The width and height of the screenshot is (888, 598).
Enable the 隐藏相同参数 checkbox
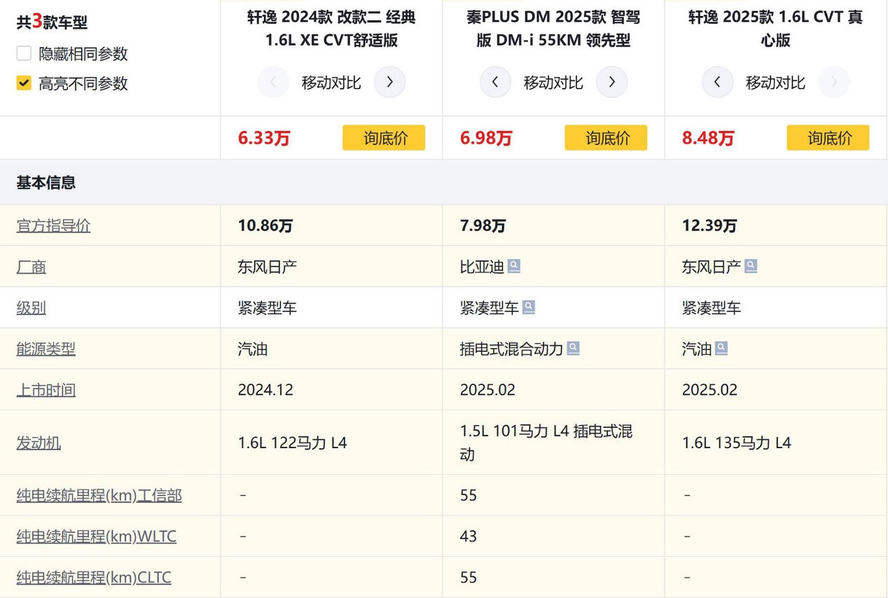(24, 53)
